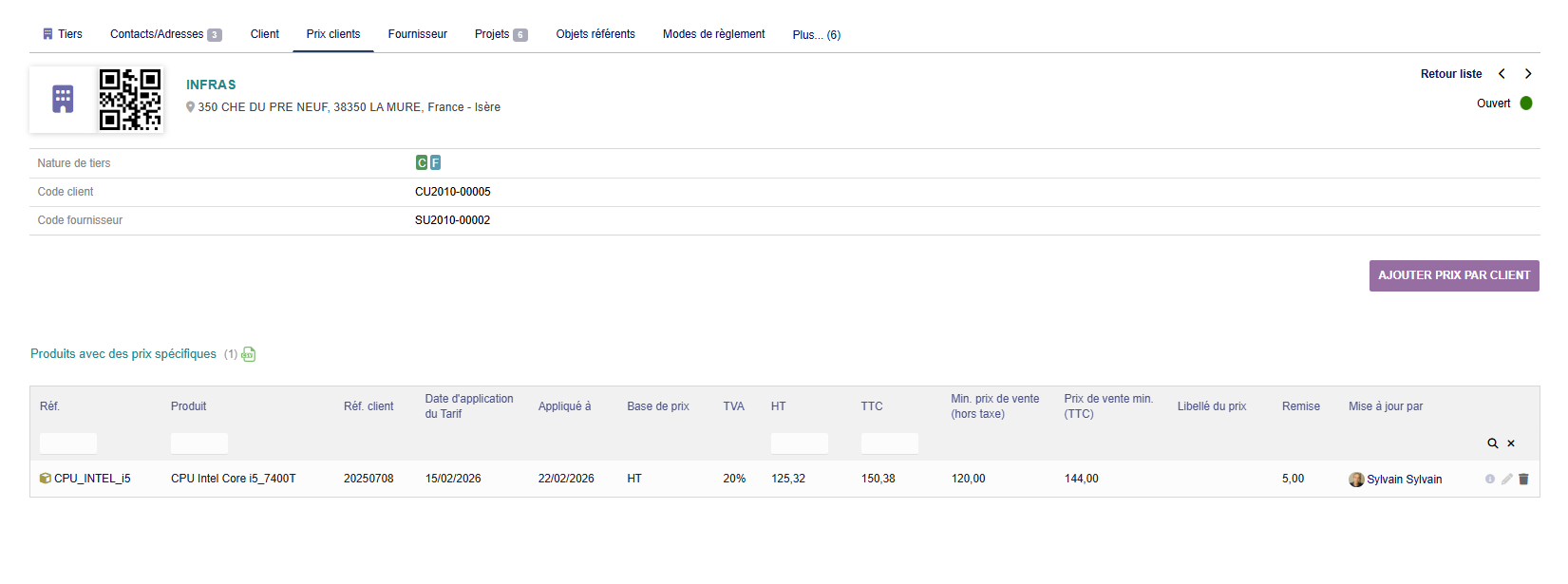The width and height of the screenshot is (1568, 584).
Task: Click the Réf. filter input field
Action: (68, 443)
